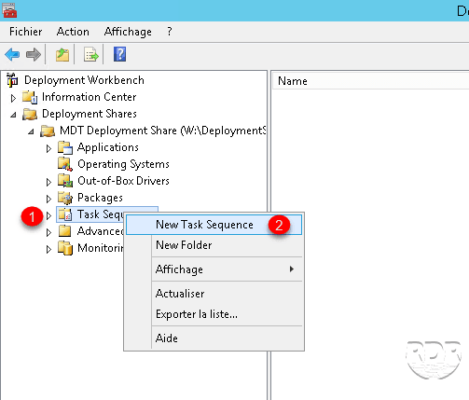The image size is (469, 400).
Task: Click the blue Back arrow toolbar icon
Action: 12,54
